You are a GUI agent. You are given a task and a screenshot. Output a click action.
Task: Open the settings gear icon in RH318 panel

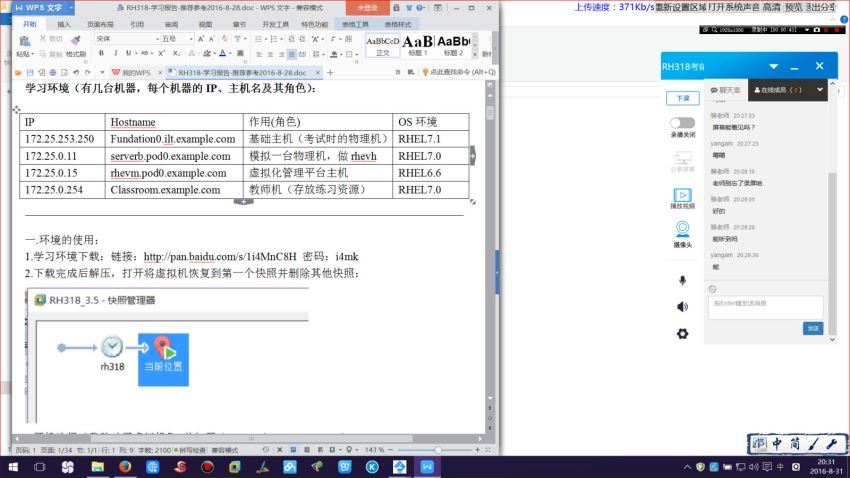point(682,333)
